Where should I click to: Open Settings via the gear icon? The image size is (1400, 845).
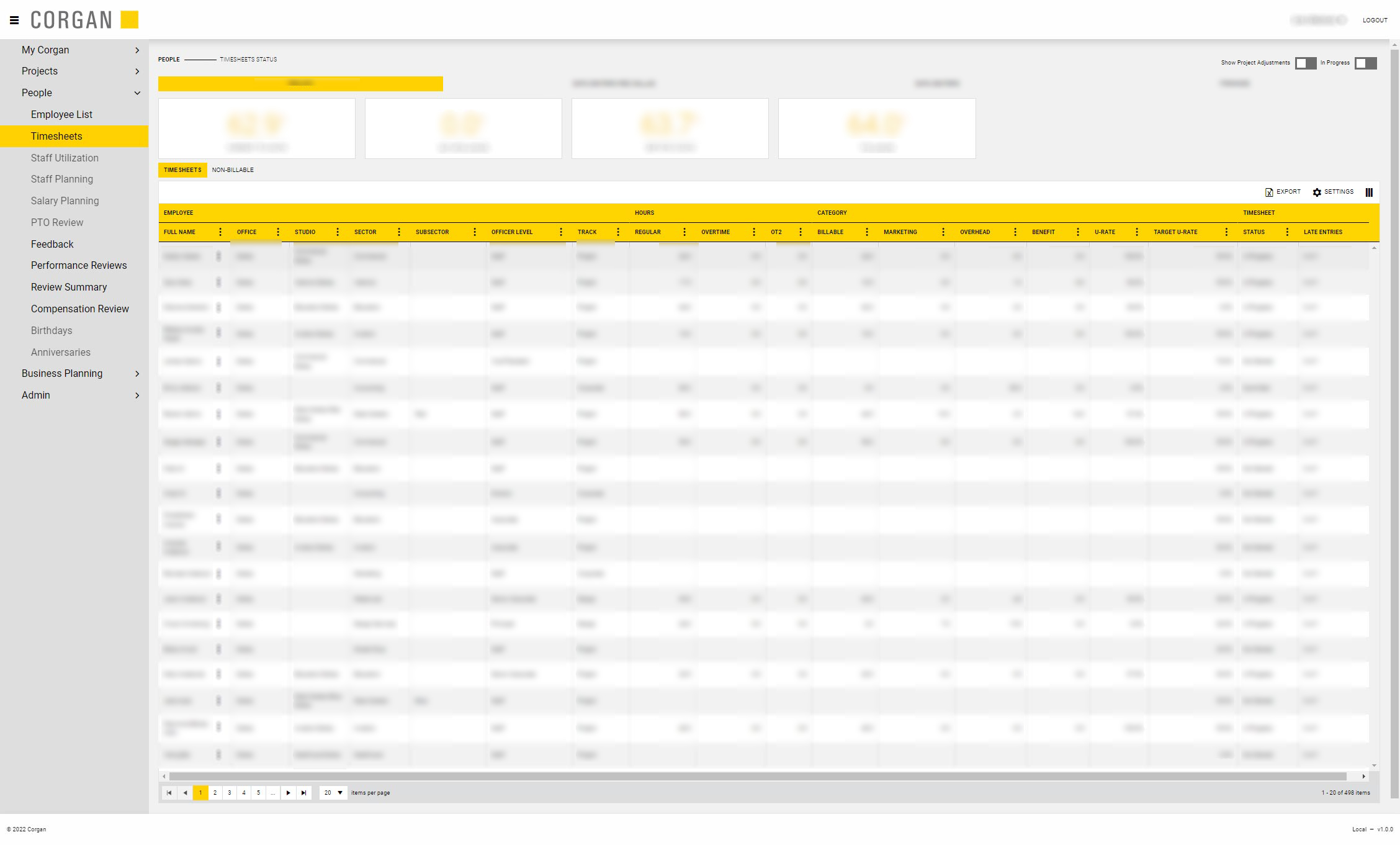[x=1317, y=192]
